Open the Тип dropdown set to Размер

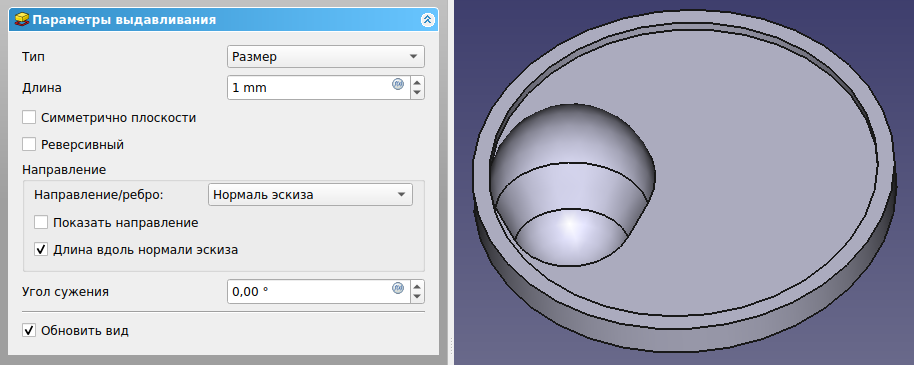[x=325, y=57]
